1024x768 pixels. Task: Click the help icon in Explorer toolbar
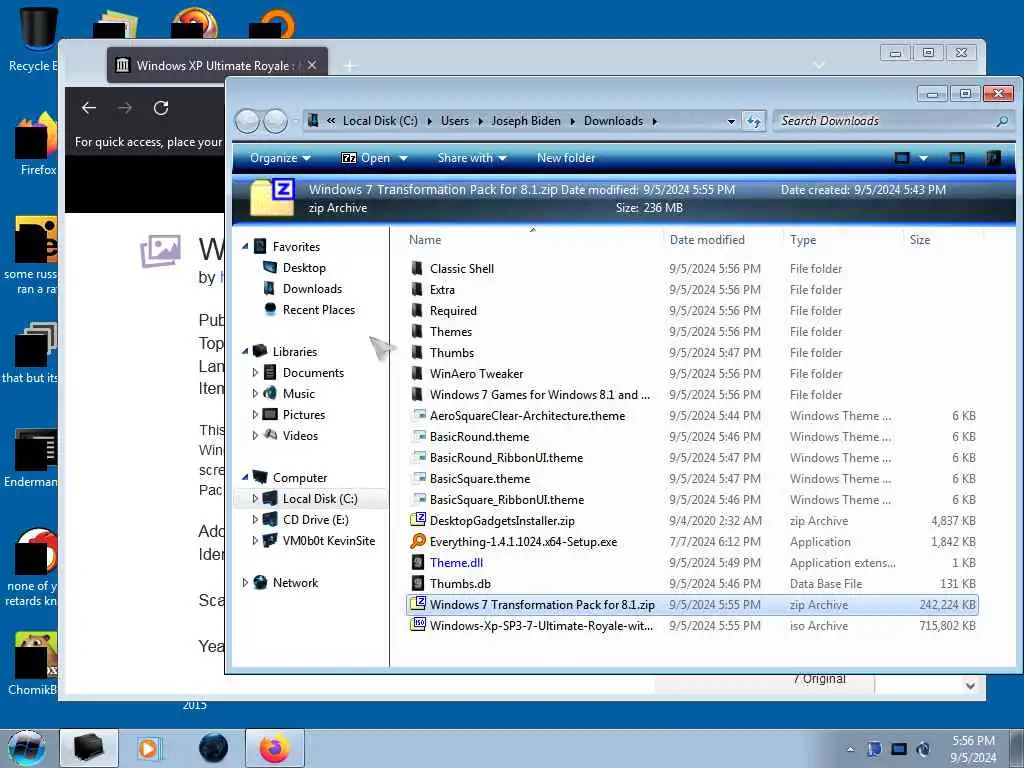[x=993, y=158]
